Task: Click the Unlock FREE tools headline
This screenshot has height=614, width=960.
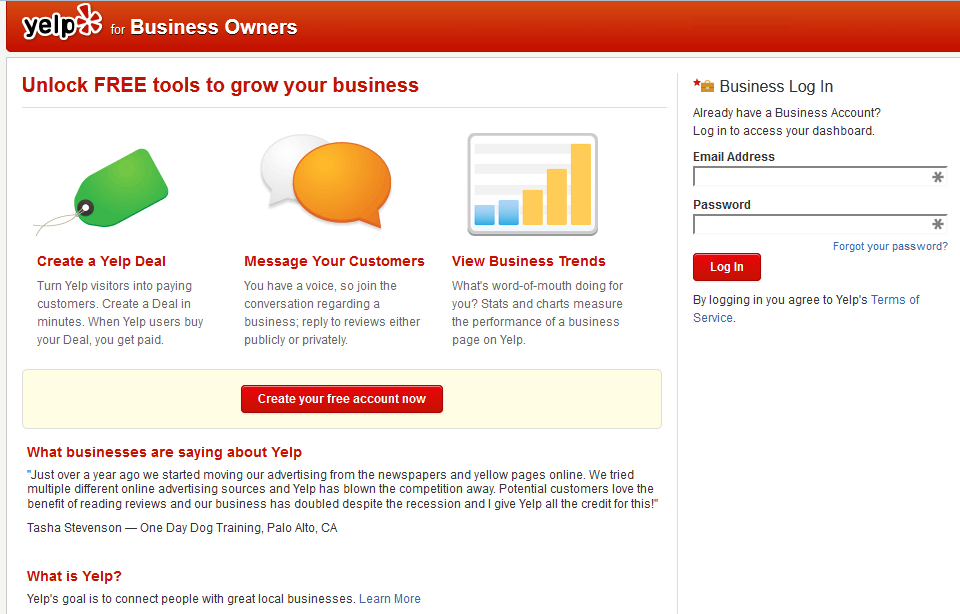Action: click(x=220, y=85)
